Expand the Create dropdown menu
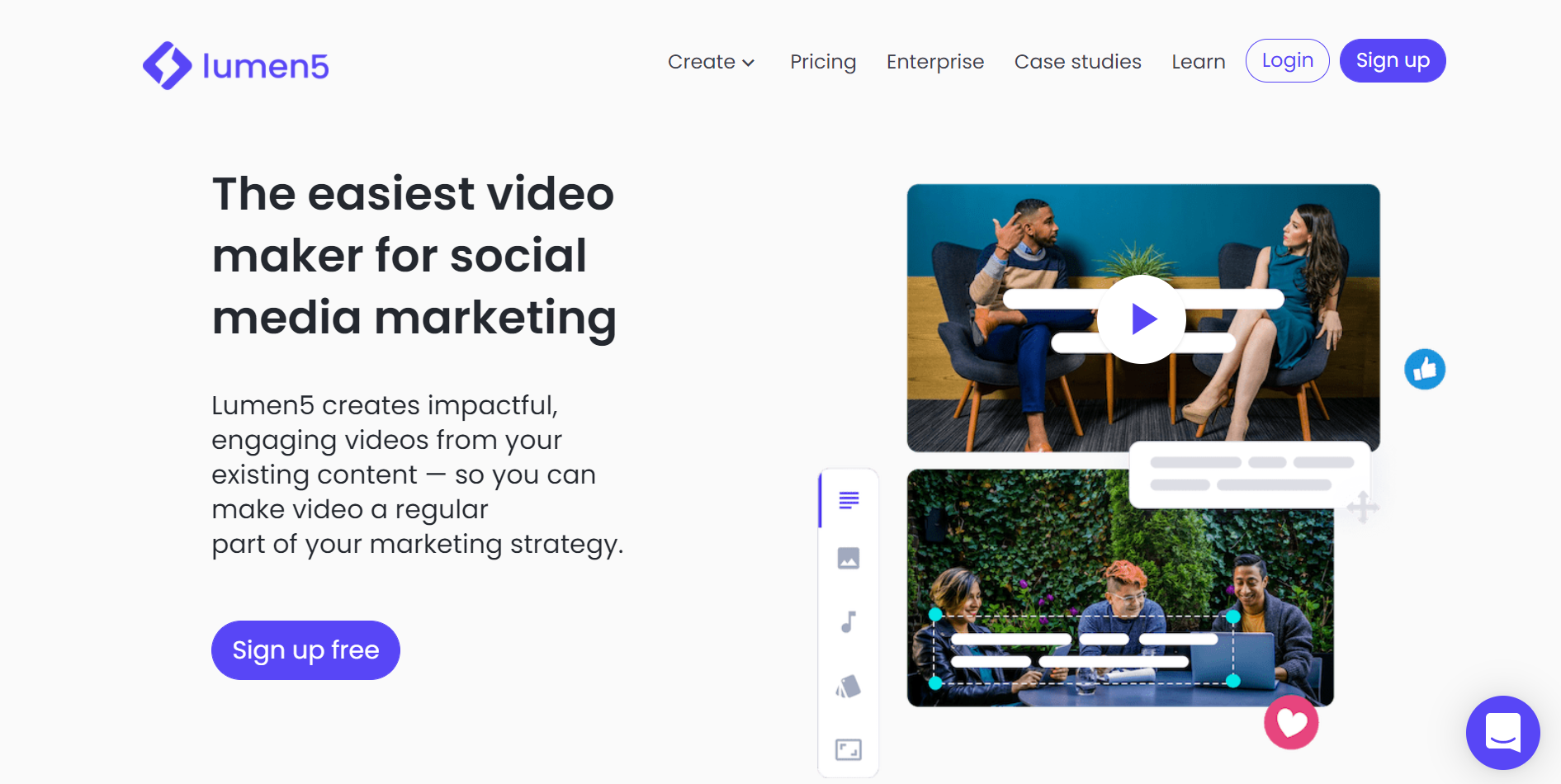Viewport: 1561px width, 784px height. coord(712,62)
